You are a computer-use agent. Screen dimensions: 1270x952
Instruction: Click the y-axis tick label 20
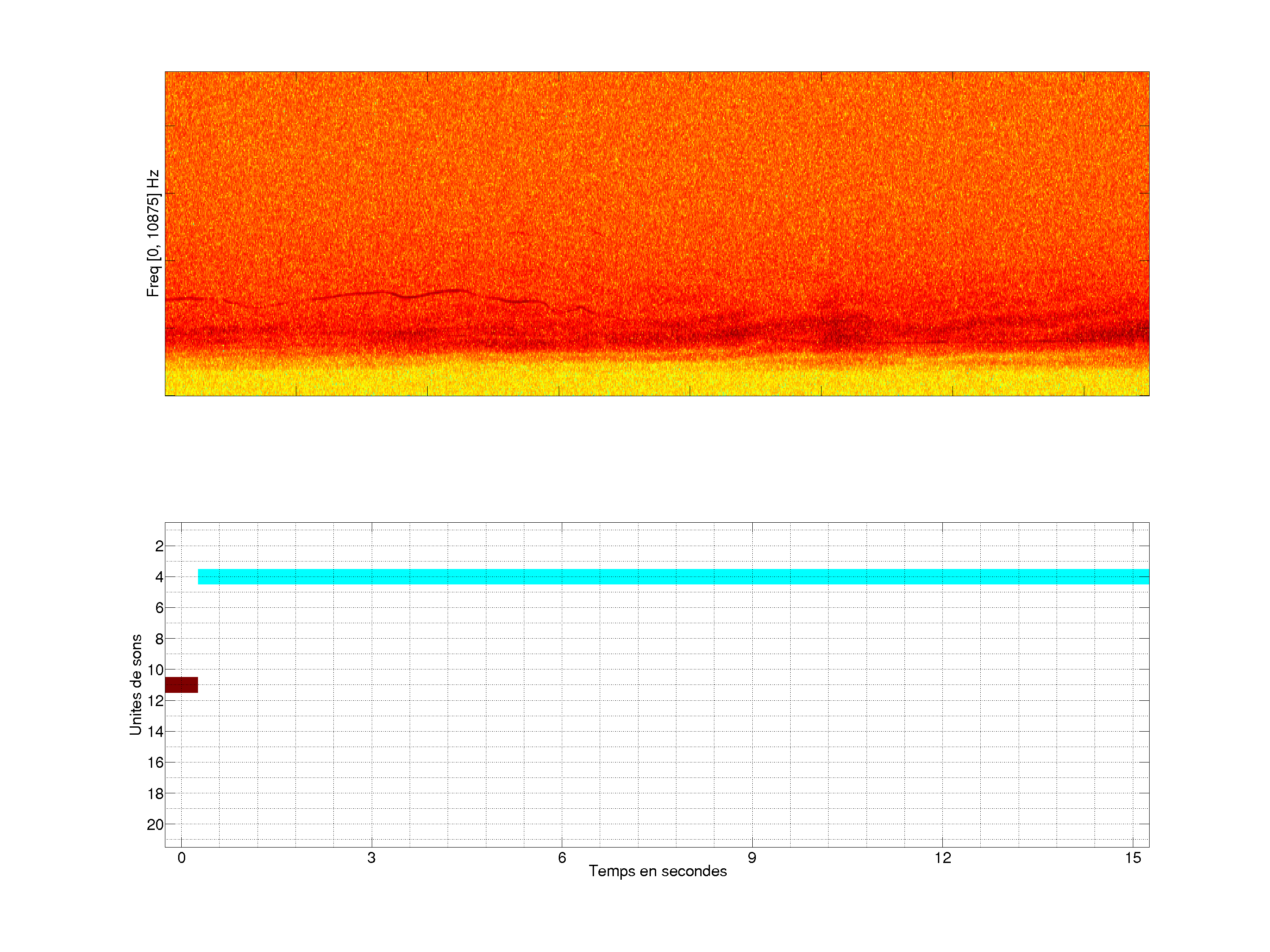point(155,825)
